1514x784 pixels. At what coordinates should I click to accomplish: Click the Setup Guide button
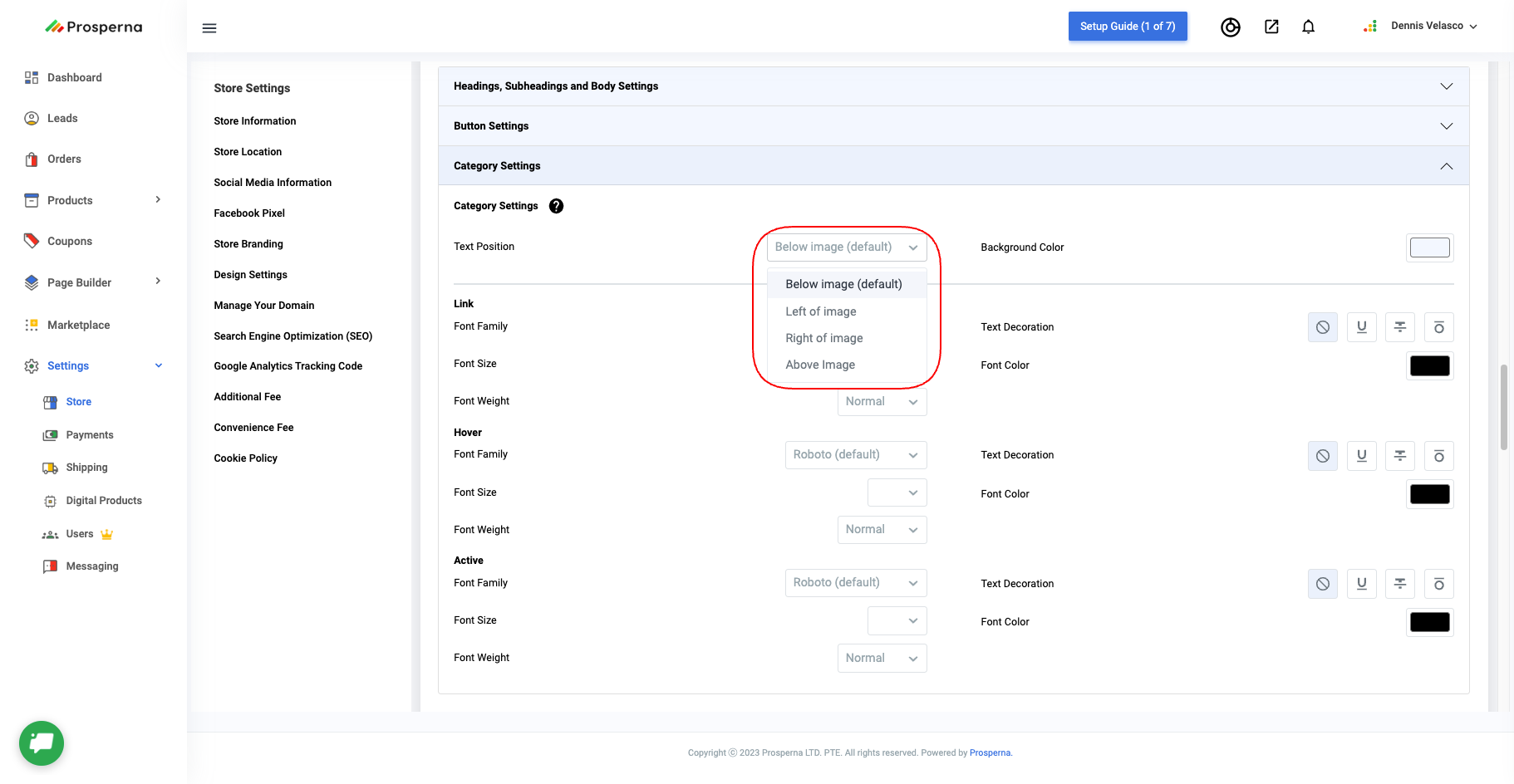click(x=1127, y=27)
